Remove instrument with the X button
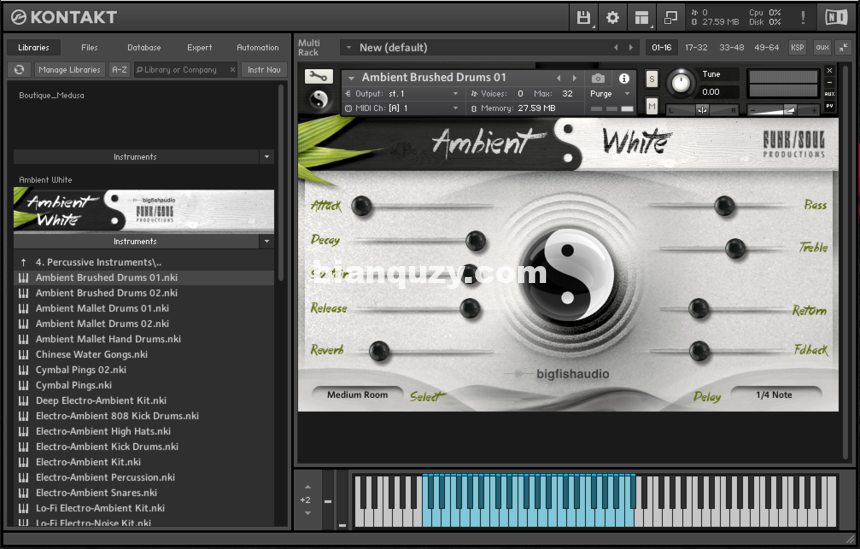 [x=830, y=71]
